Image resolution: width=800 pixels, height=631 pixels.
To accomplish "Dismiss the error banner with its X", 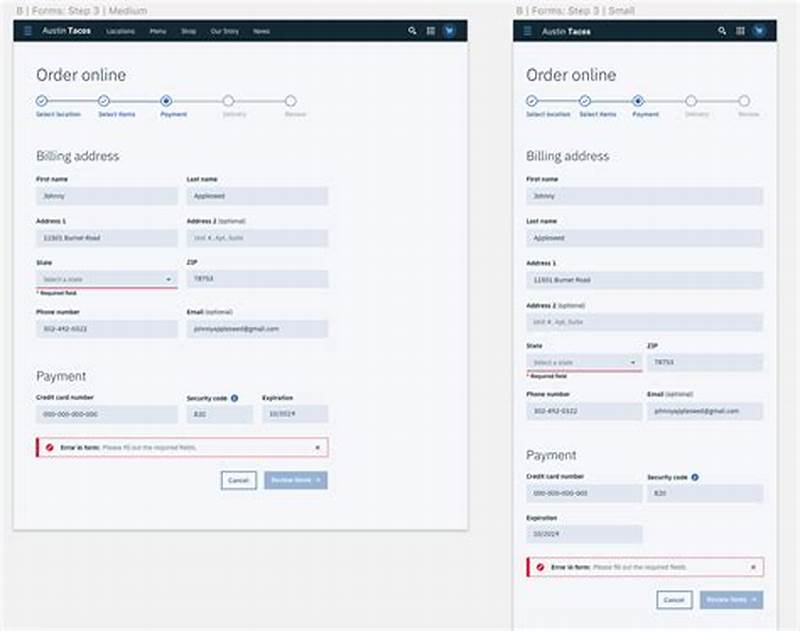I will pyautogui.click(x=317, y=448).
